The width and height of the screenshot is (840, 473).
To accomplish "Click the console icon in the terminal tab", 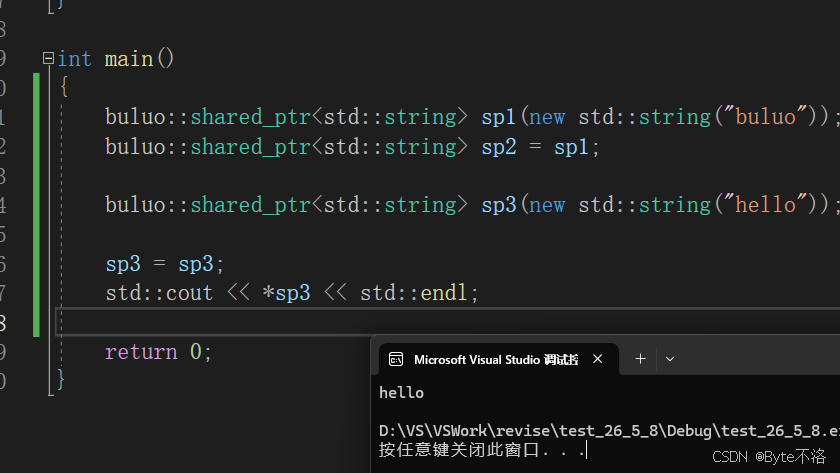I will tap(396, 359).
